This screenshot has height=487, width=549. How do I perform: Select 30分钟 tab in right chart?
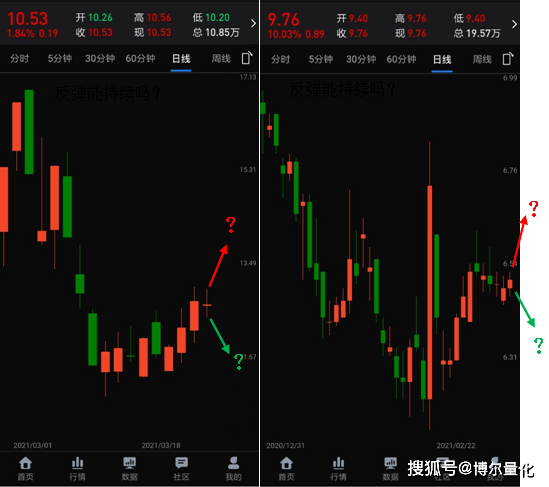point(361,59)
